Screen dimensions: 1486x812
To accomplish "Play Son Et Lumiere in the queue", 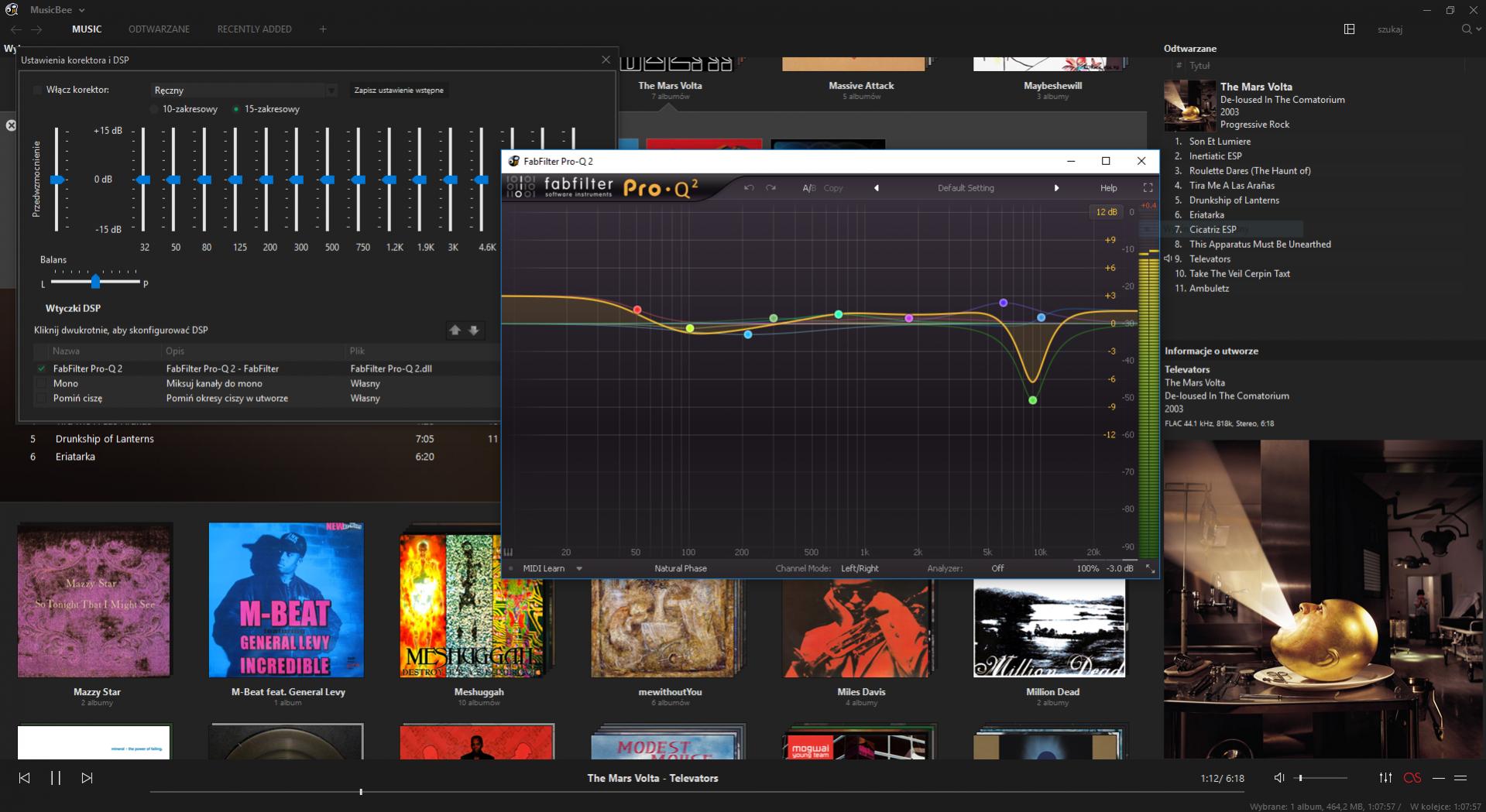I will click(1220, 142).
